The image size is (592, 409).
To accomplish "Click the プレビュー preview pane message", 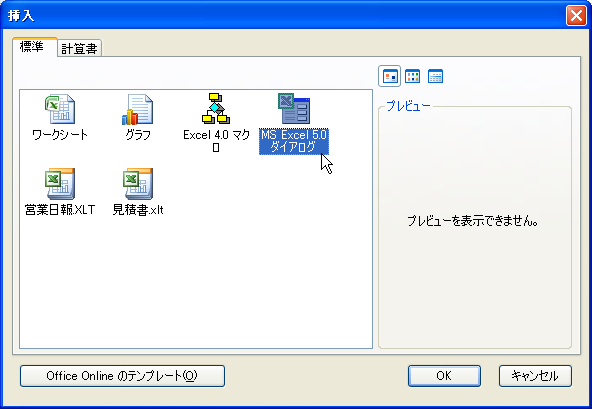I will 473,221.
